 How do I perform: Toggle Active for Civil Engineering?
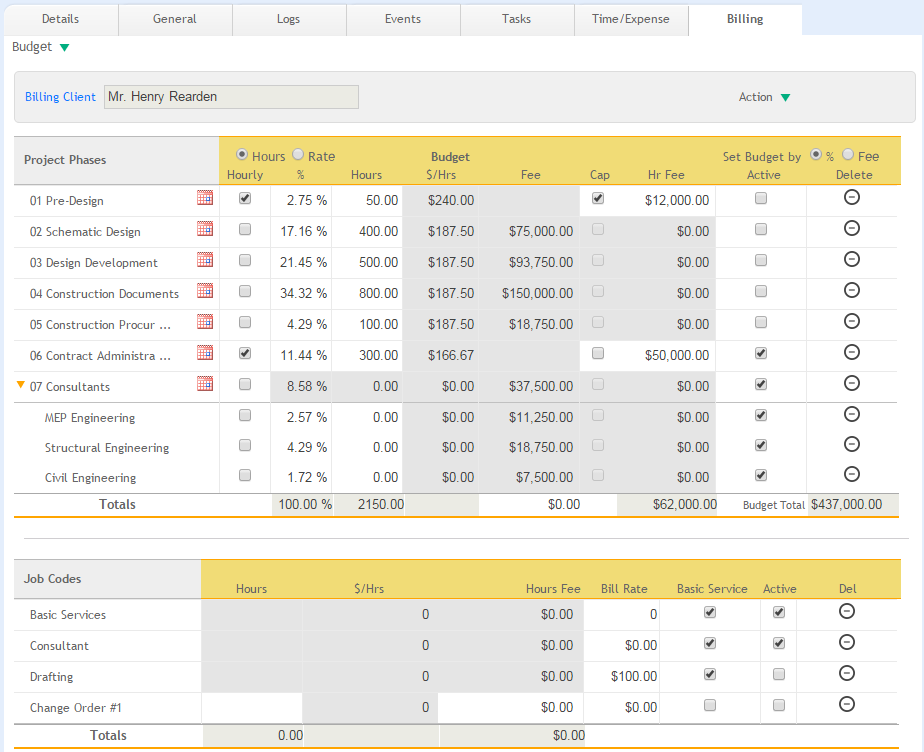pos(761,476)
